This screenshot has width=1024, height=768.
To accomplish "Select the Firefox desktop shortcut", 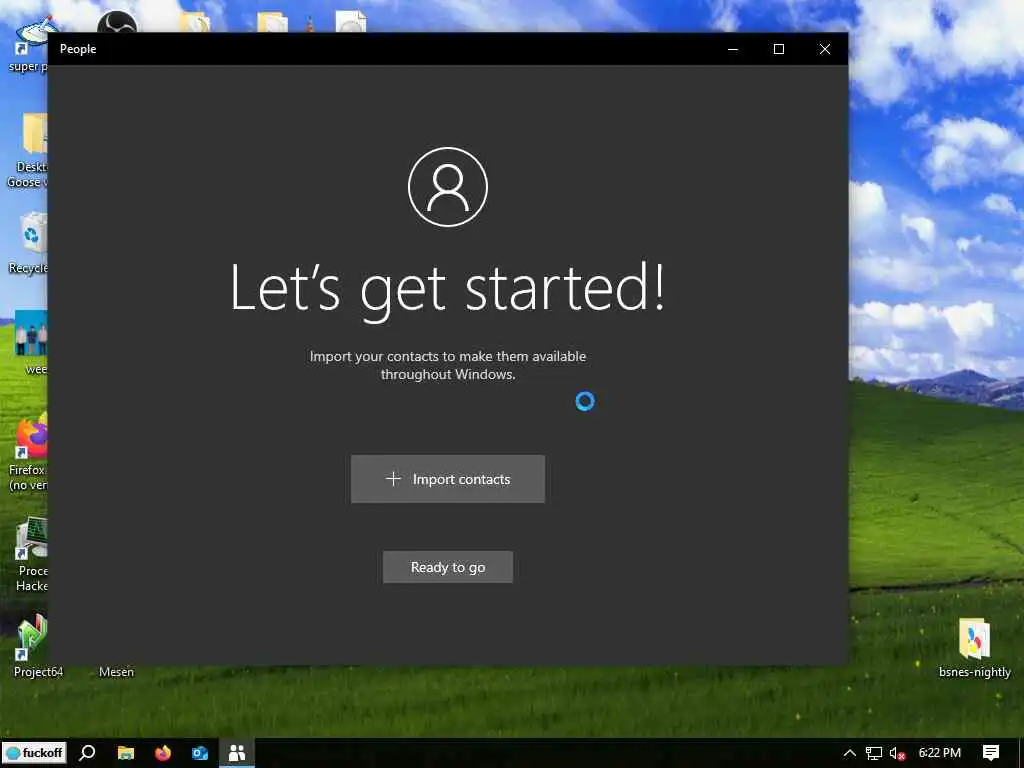I will pos(29,452).
